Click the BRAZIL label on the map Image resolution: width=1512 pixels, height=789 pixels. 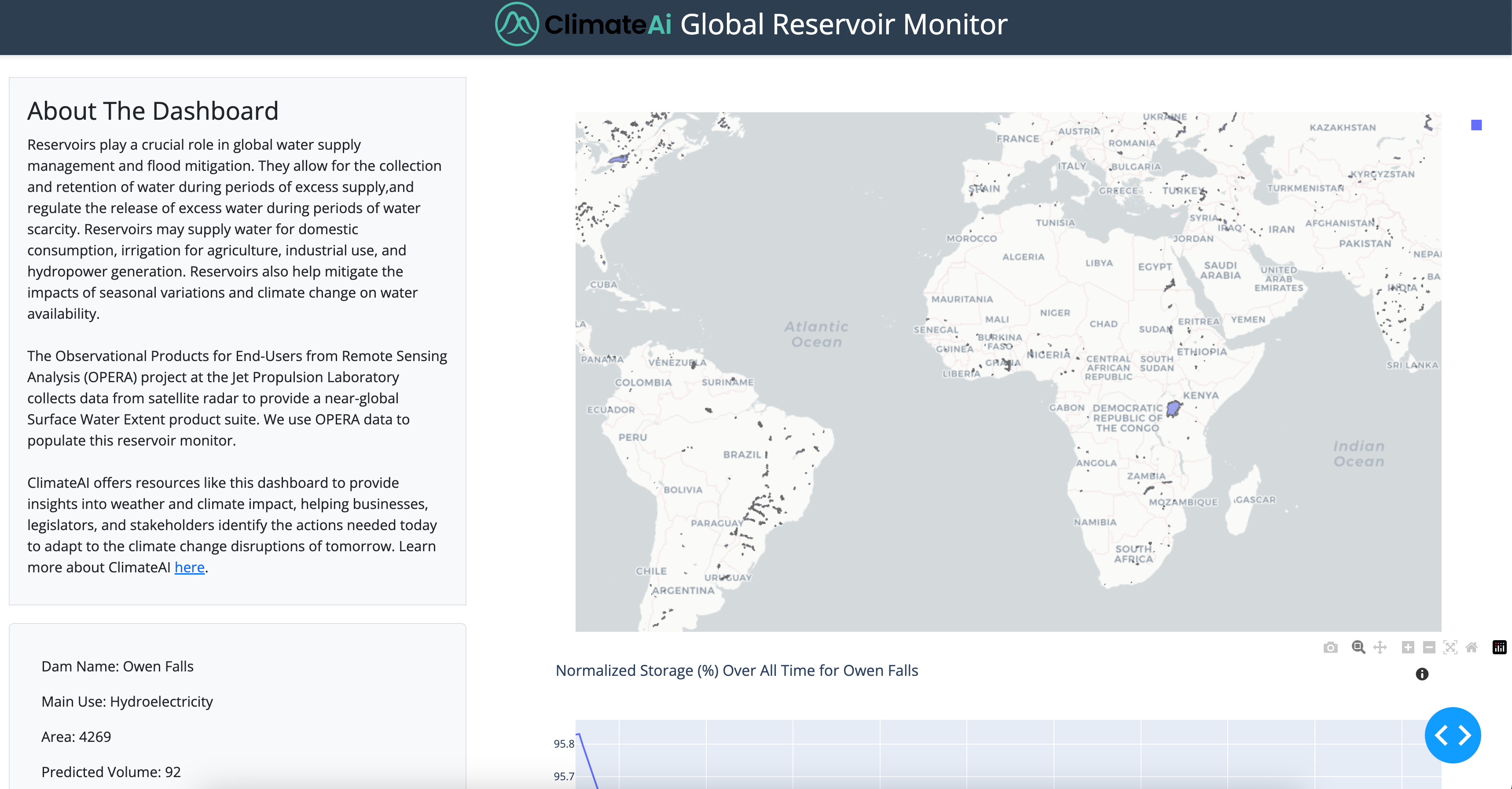coord(742,455)
